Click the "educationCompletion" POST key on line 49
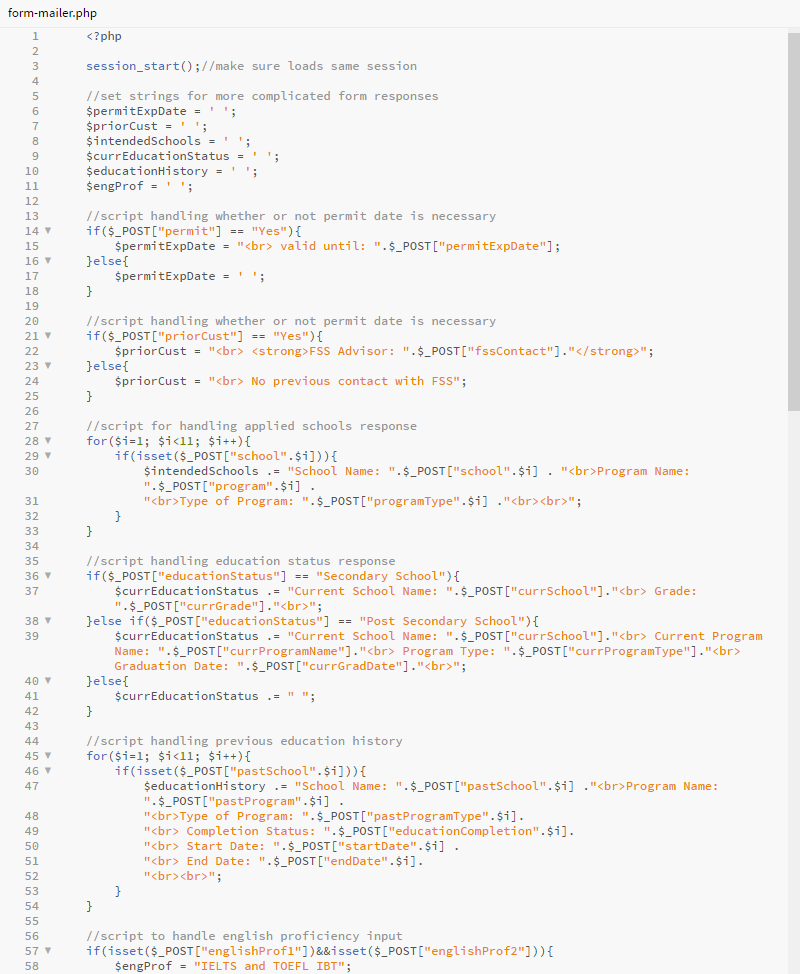The image size is (800, 974). point(464,831)
